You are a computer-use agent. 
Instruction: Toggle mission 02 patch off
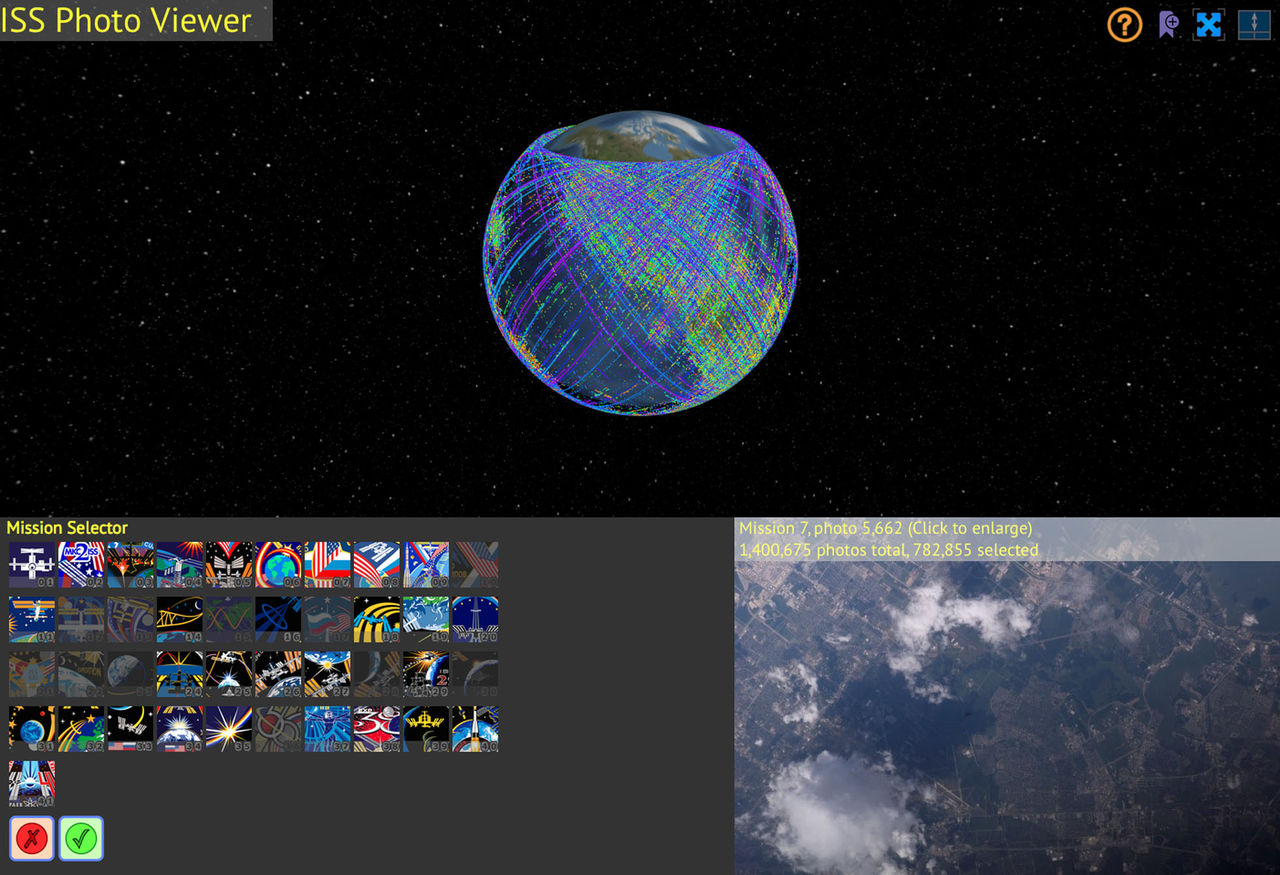tap(81, 565)
